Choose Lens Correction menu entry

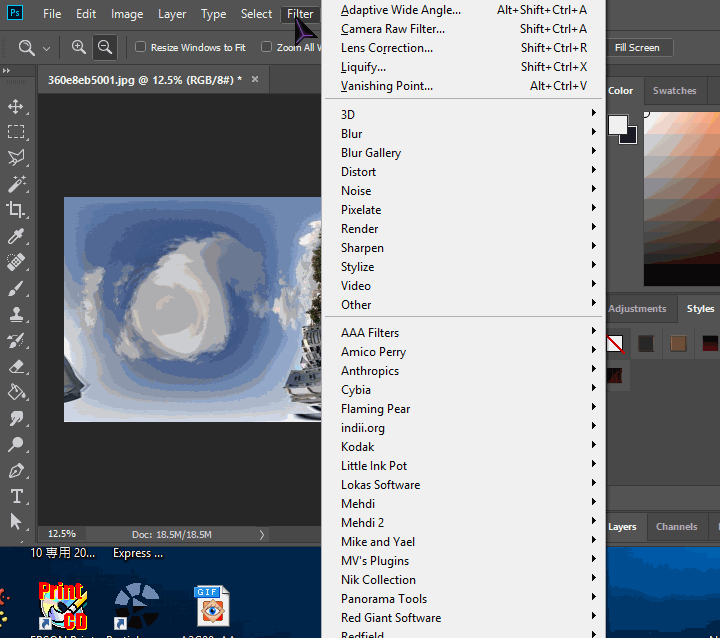pyautogui.click(x=463, y=48)
